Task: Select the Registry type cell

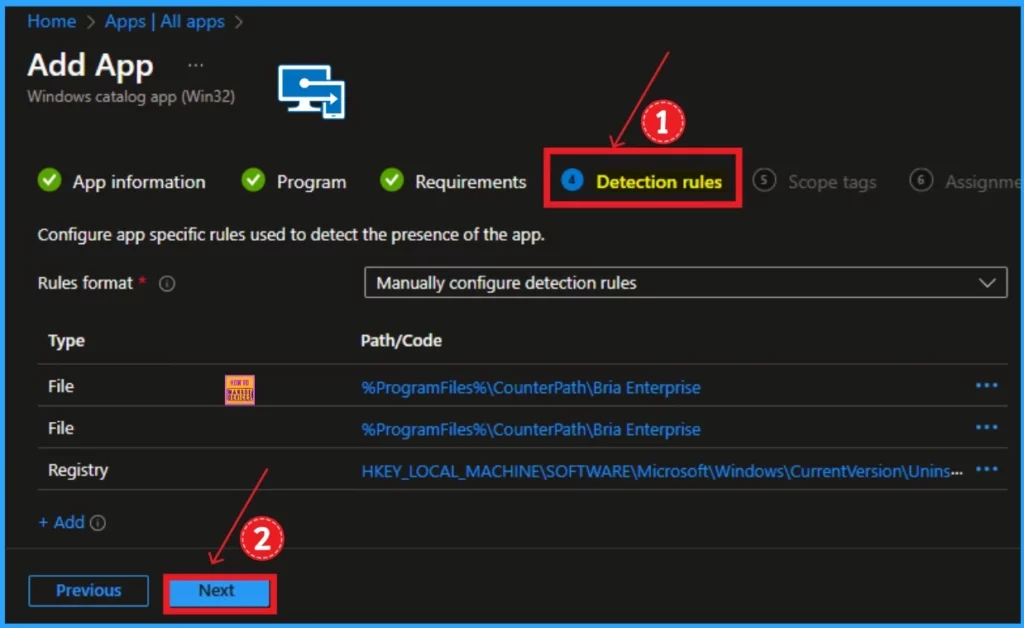Action: click(78, 470)
